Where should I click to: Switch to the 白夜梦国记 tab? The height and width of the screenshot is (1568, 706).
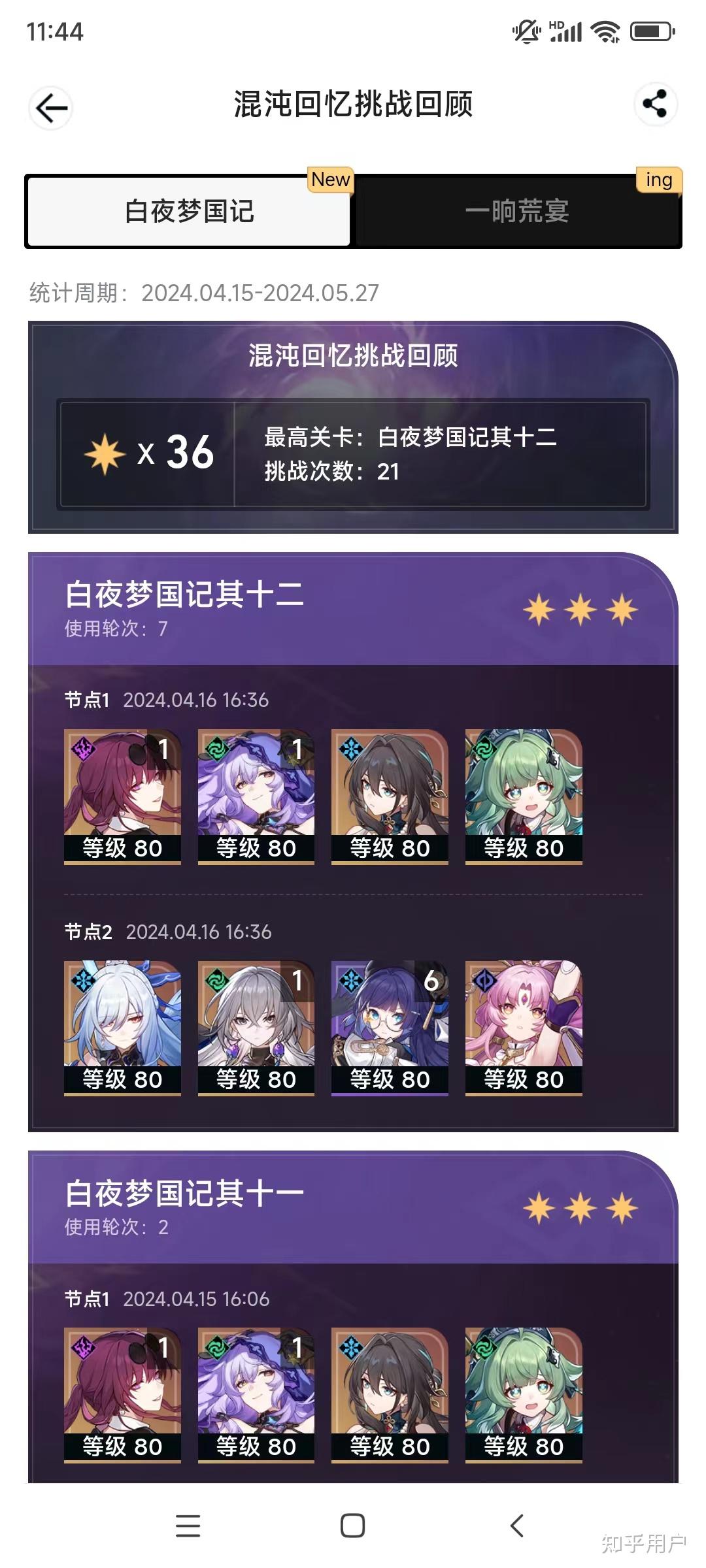pyautogui.click(x=189, y=212)
